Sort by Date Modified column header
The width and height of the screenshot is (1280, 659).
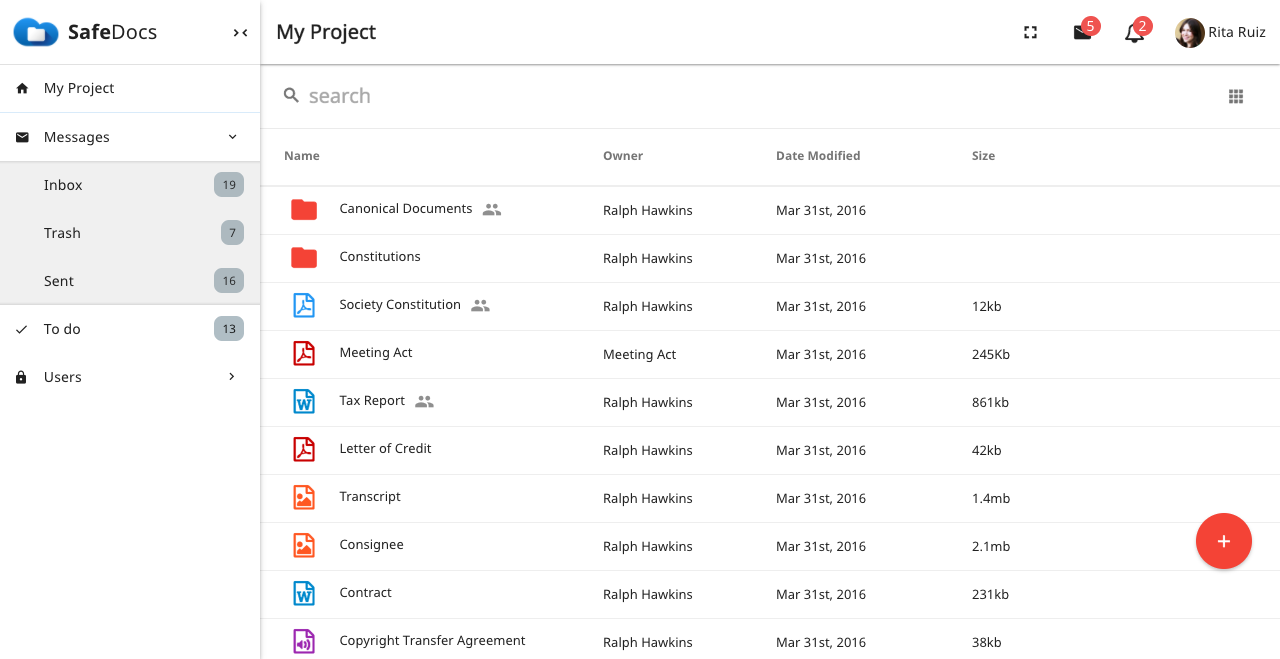(x=818, y=156)
